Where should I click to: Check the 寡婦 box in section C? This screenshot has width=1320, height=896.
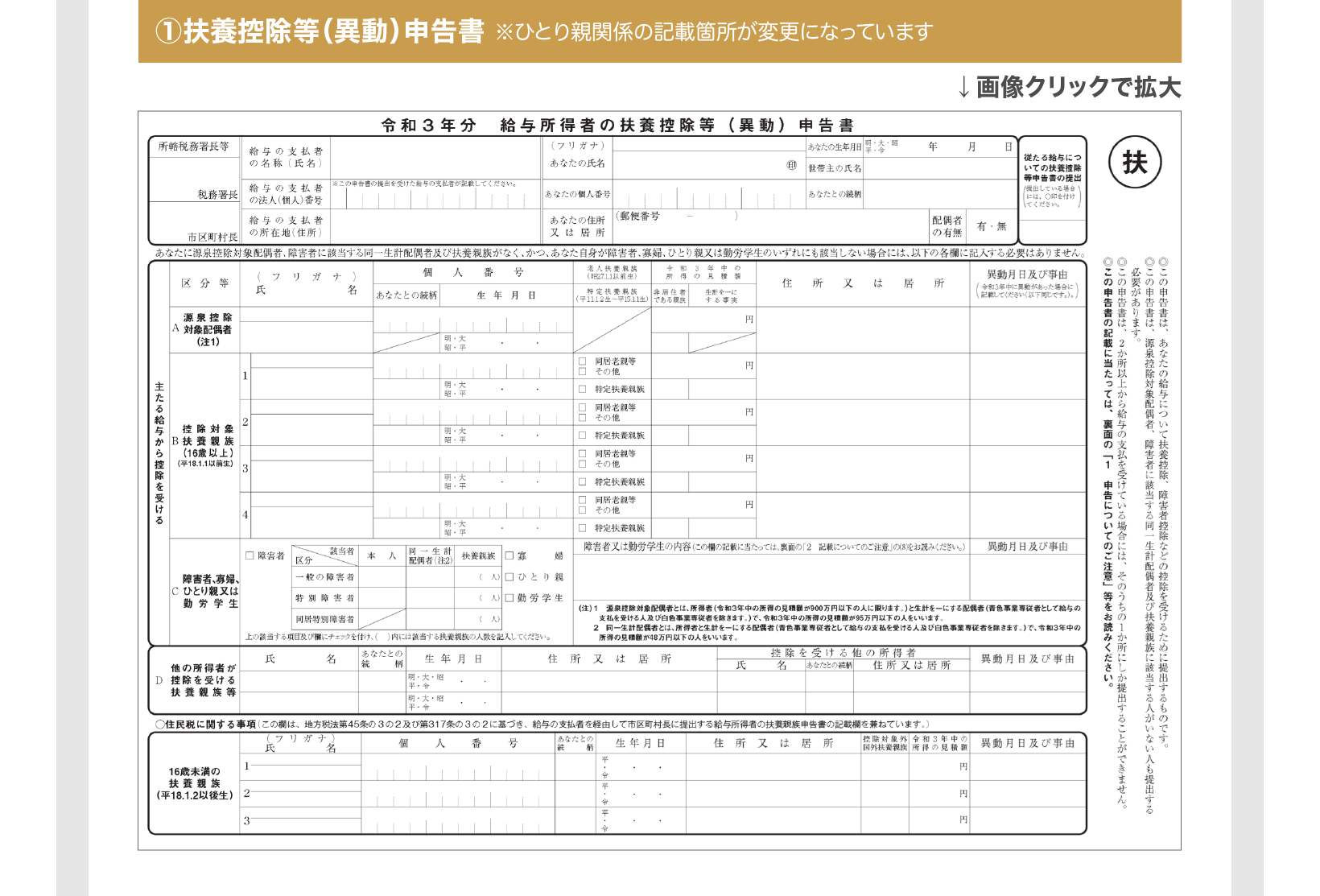[509, 555]
